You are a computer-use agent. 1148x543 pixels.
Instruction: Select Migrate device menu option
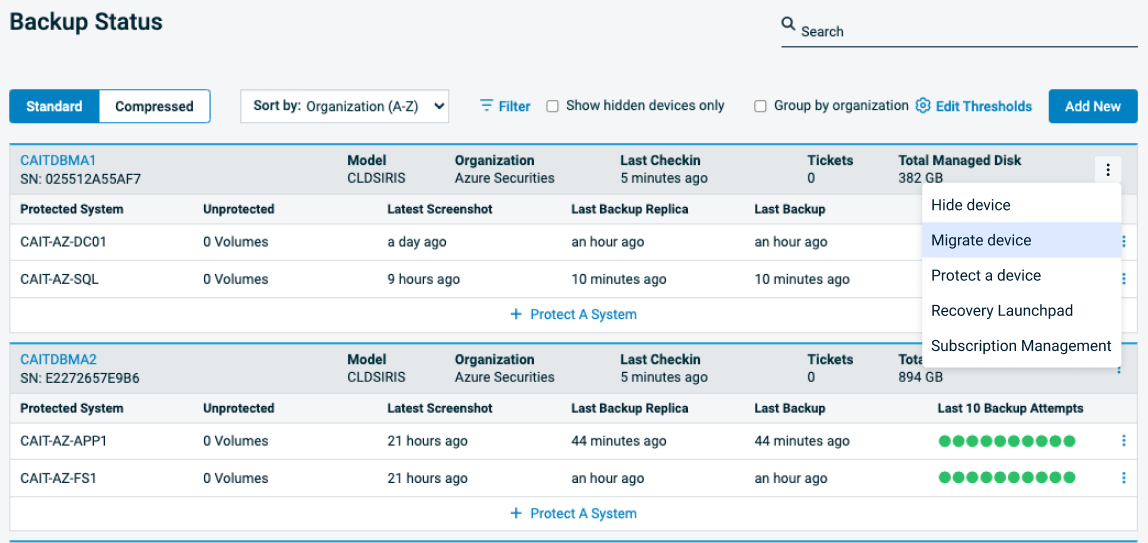click(x=1021, y=240)
